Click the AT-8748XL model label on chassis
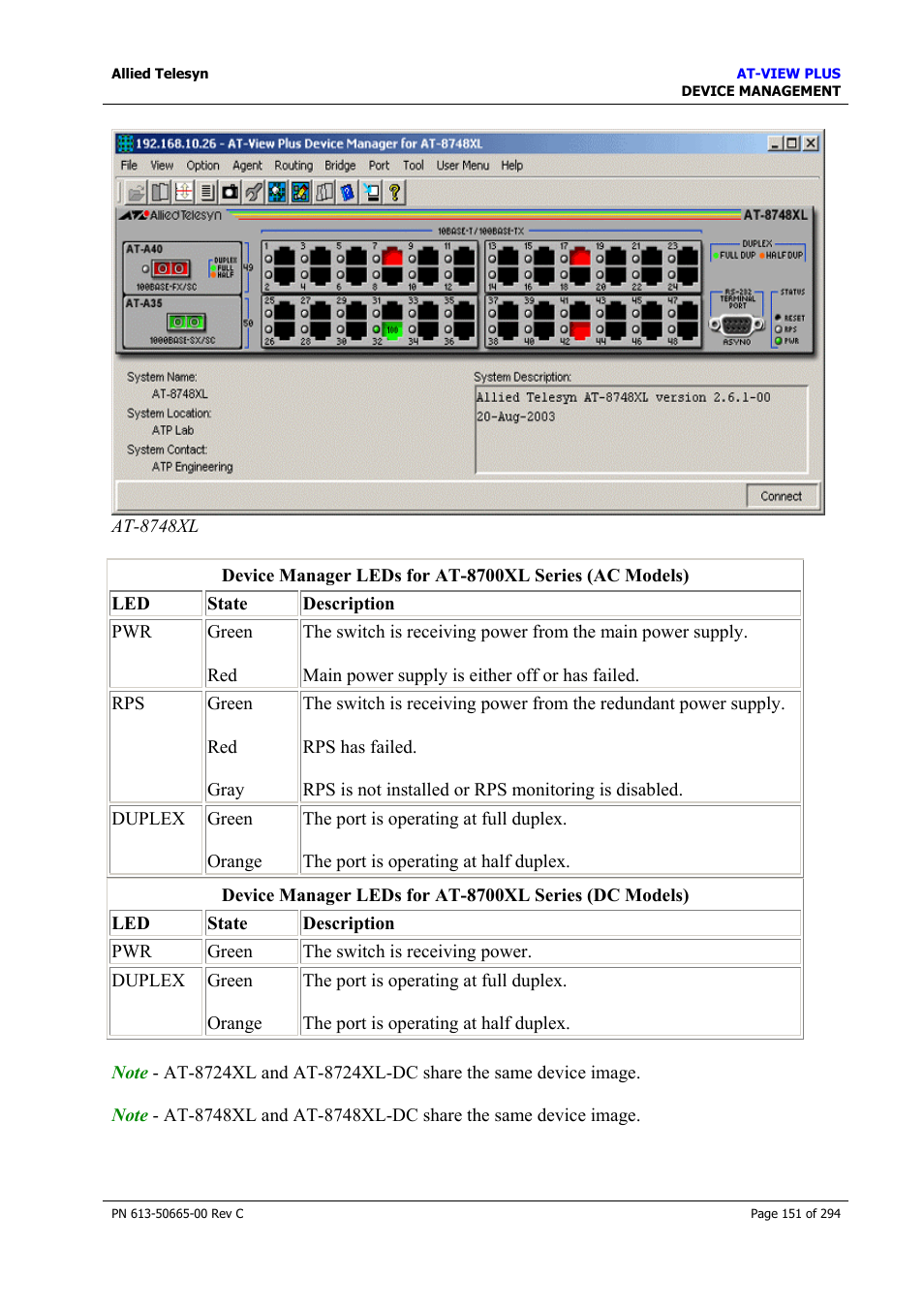 tap(775, 215)
